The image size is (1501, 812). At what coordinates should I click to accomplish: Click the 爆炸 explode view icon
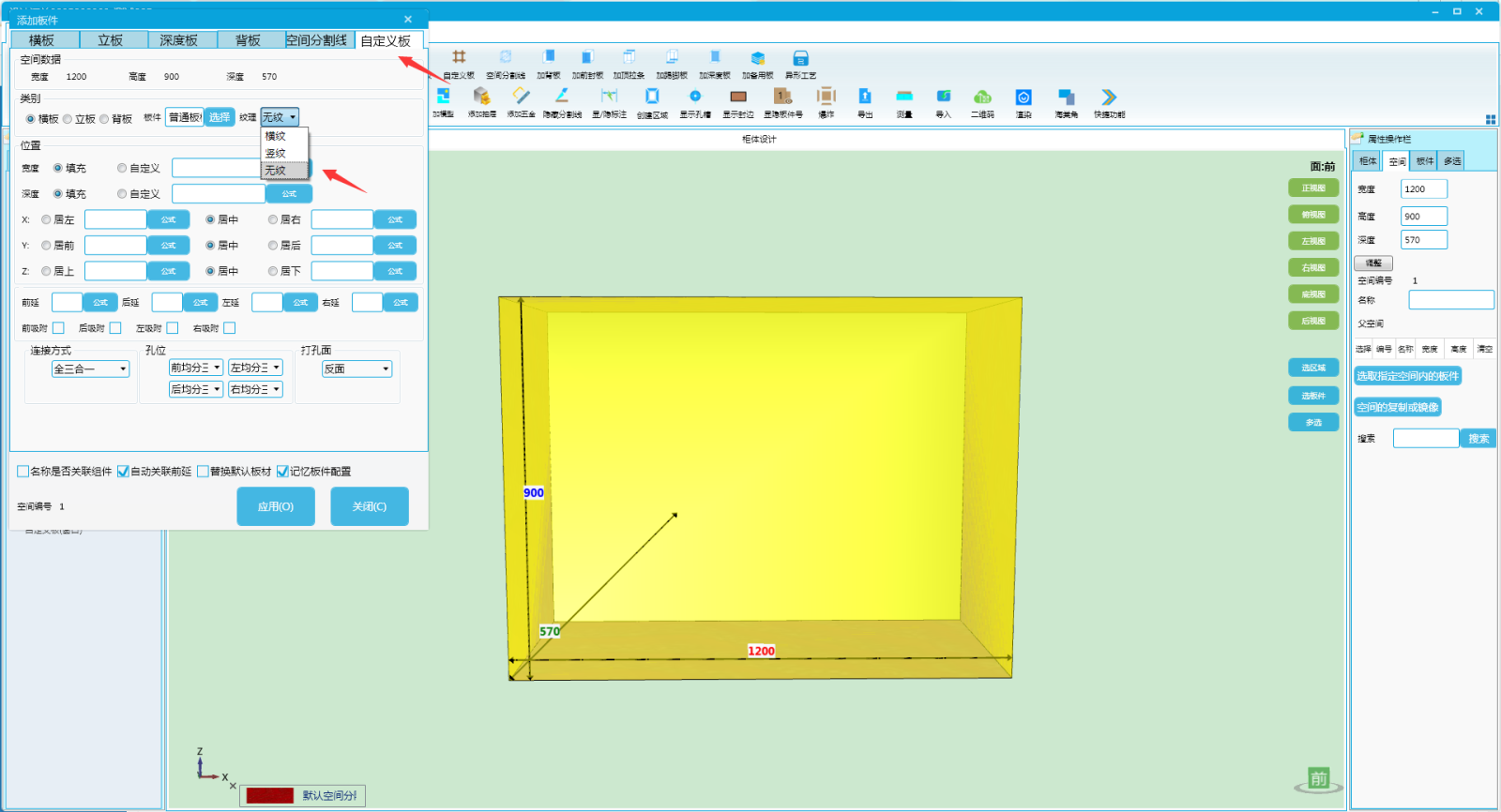(x=826, y=97)
